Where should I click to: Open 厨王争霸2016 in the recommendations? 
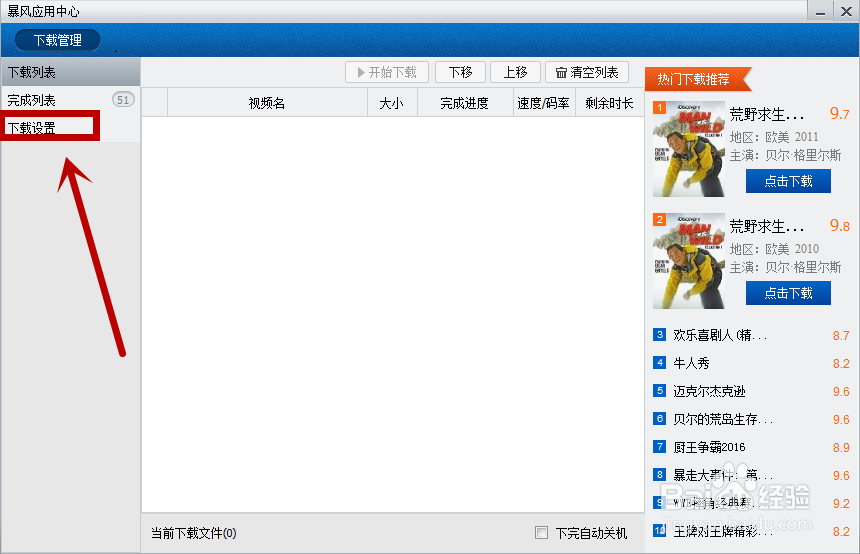click(709, 447)
